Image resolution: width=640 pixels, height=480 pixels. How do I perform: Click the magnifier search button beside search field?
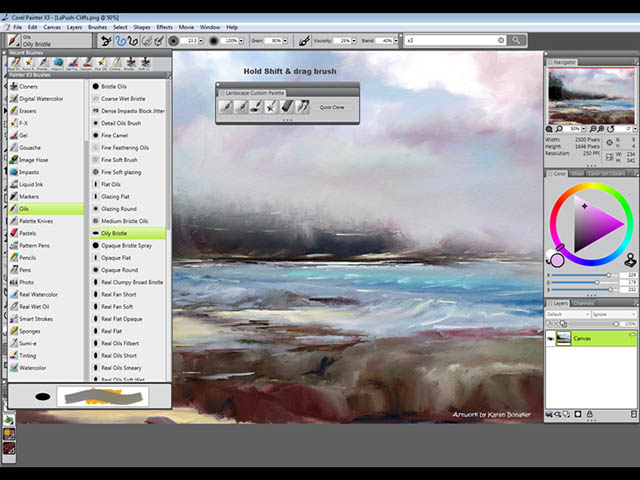(517, 40)
